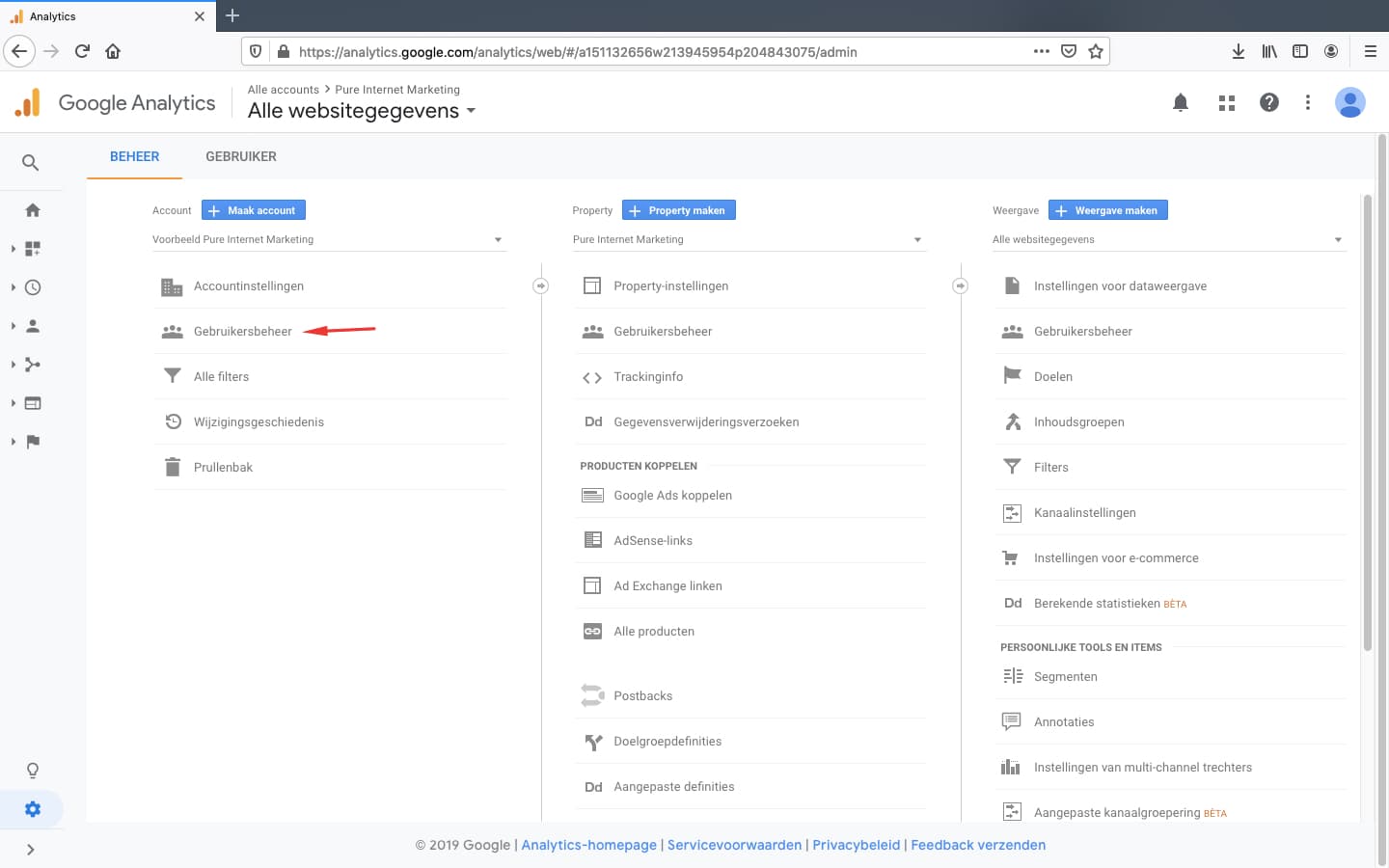1389x868 pixels.
Task: Click the Property maken button
Action: [x=679, y=210]
